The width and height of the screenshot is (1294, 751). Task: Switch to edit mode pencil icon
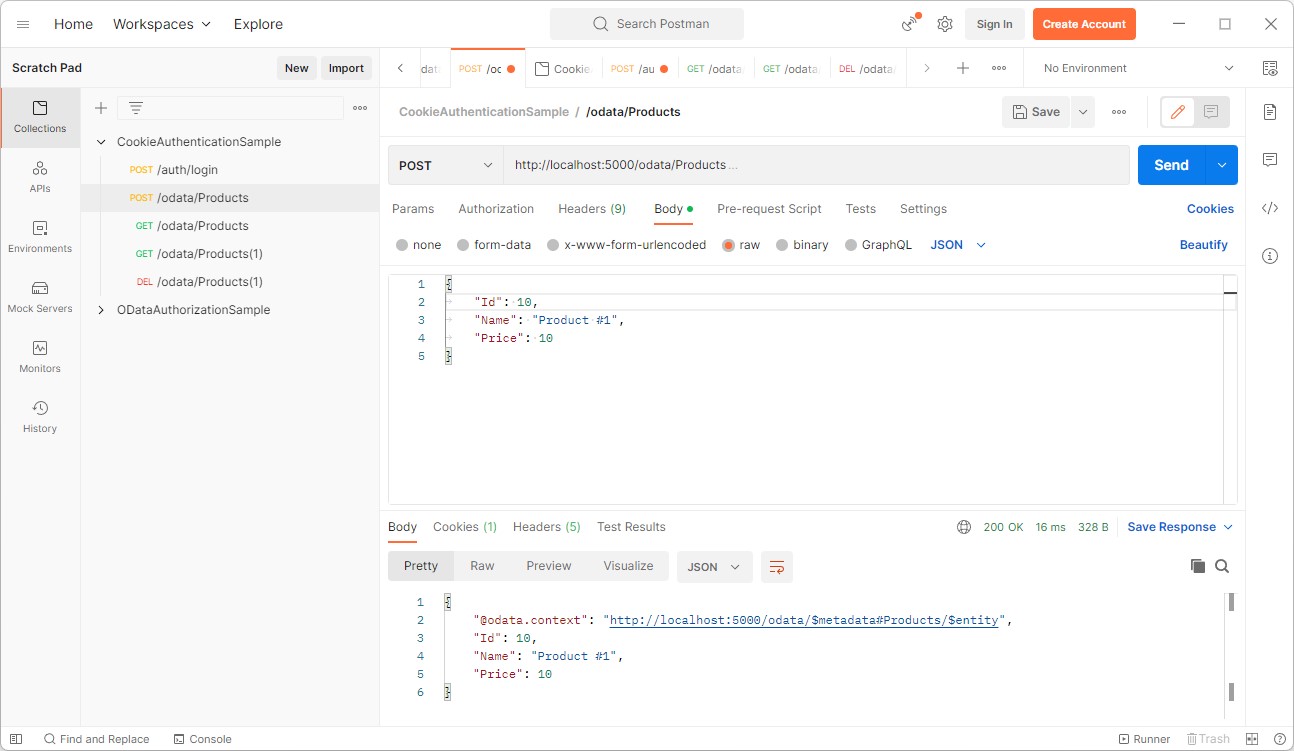(1178, 112)
